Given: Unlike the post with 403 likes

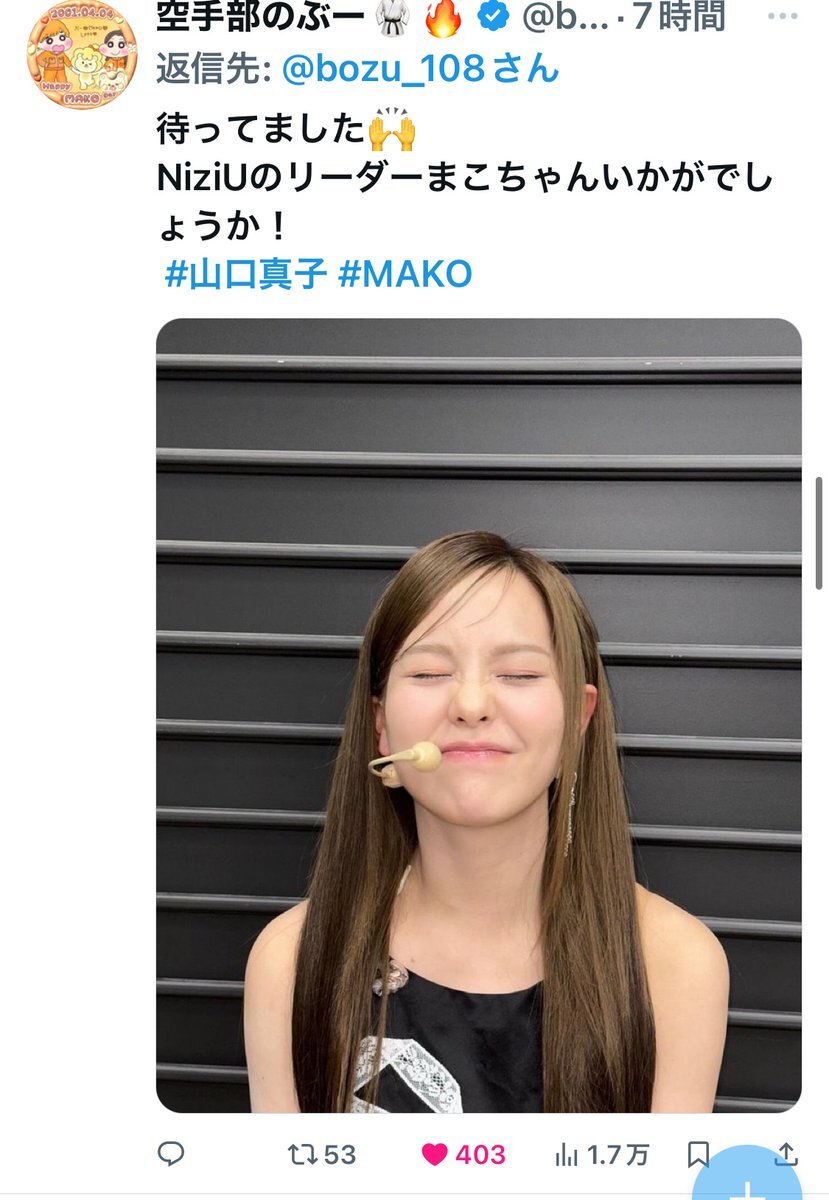Looking at the screenshot, I should point(434,1155).
